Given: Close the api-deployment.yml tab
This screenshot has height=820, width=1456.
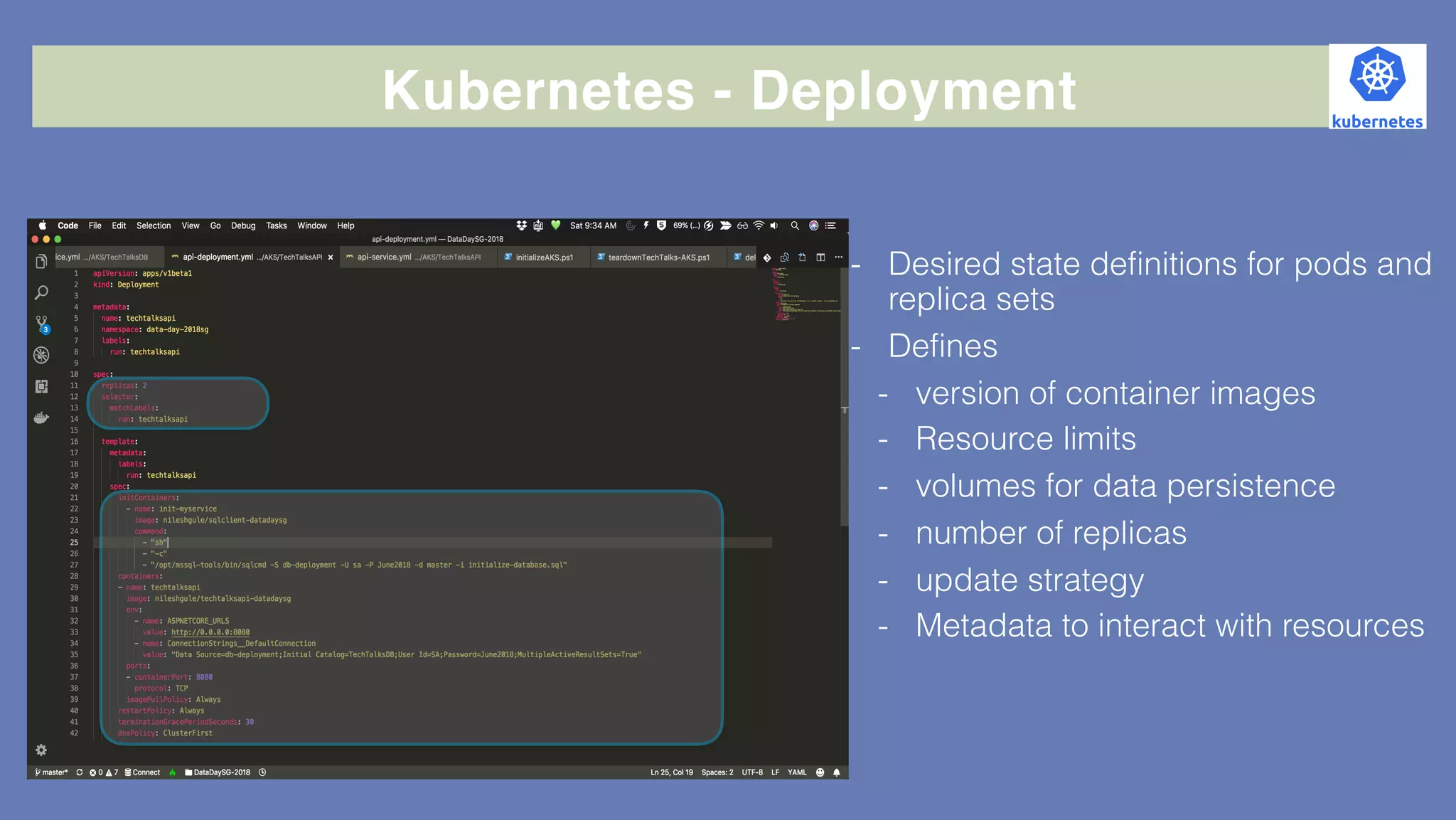Looking at the screenshot, I should click(x=331, y=257).
